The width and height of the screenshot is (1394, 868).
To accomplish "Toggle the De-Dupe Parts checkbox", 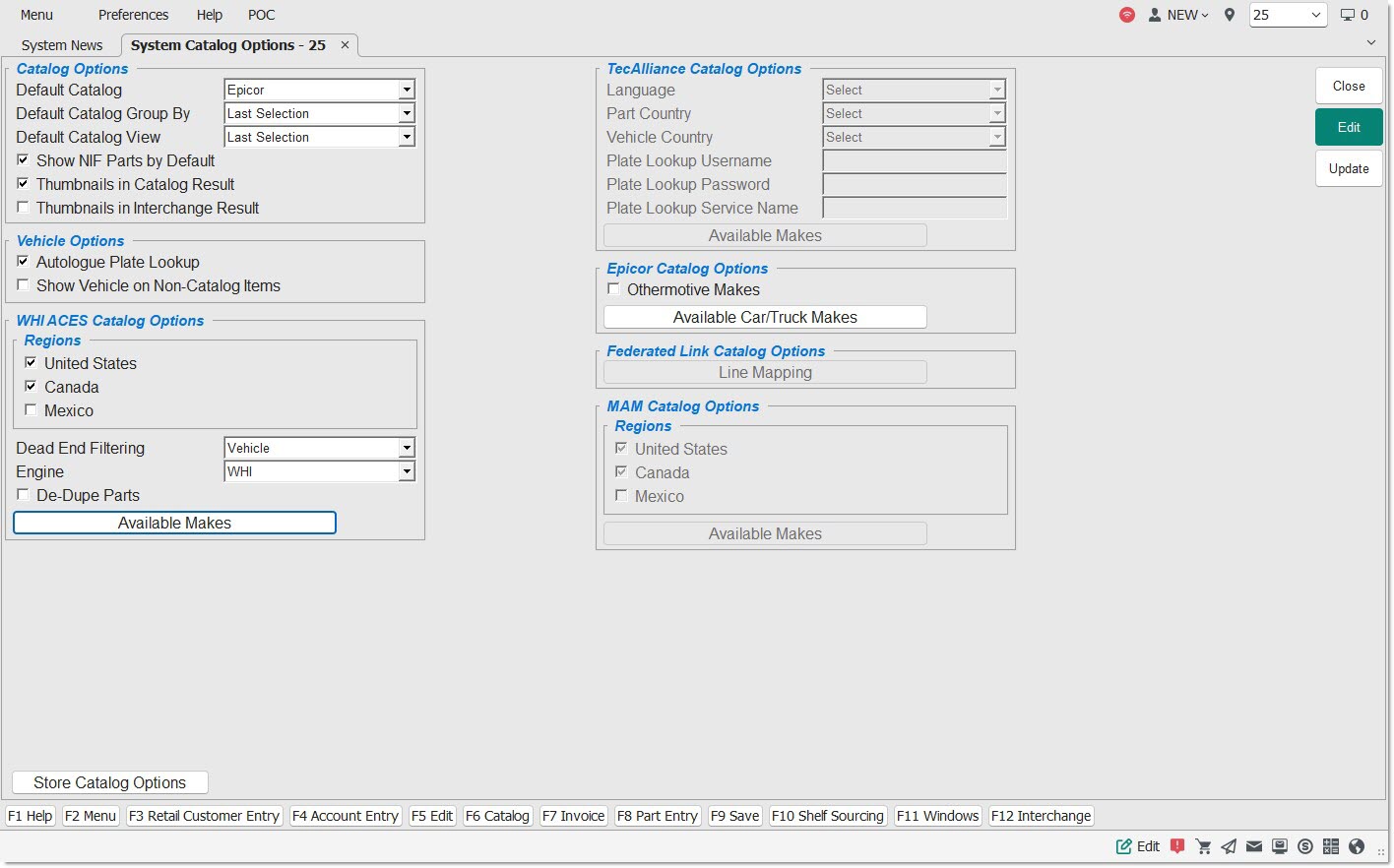I will pos(24,495).
